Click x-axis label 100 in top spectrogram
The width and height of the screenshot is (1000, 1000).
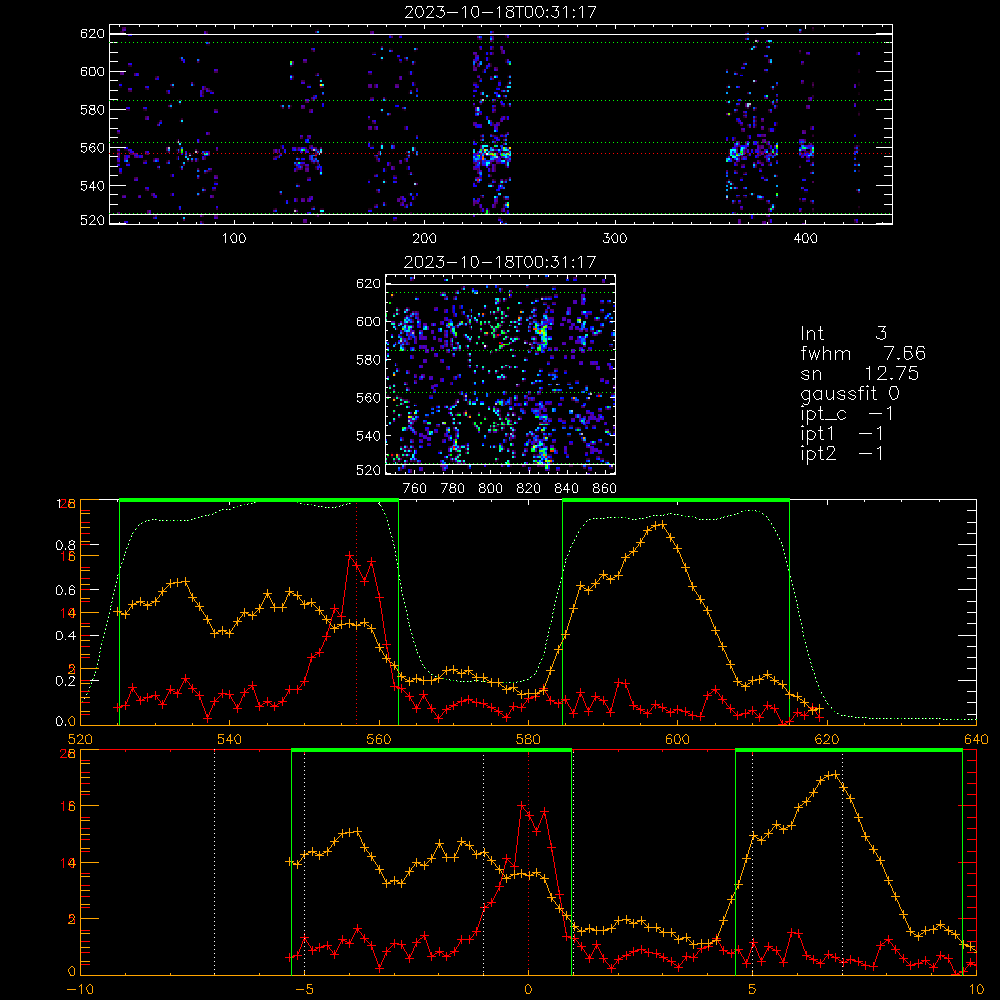[x=234, y=239]
